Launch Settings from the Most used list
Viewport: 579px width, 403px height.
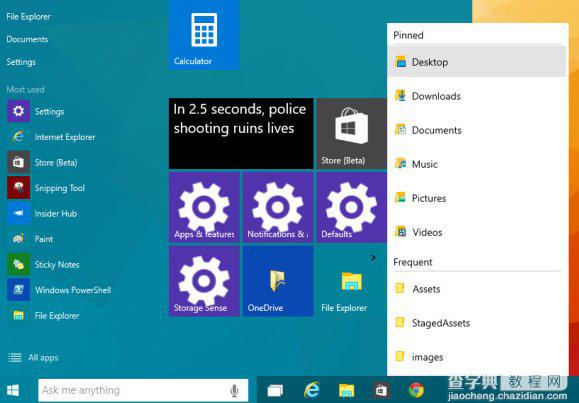point(36,111)
